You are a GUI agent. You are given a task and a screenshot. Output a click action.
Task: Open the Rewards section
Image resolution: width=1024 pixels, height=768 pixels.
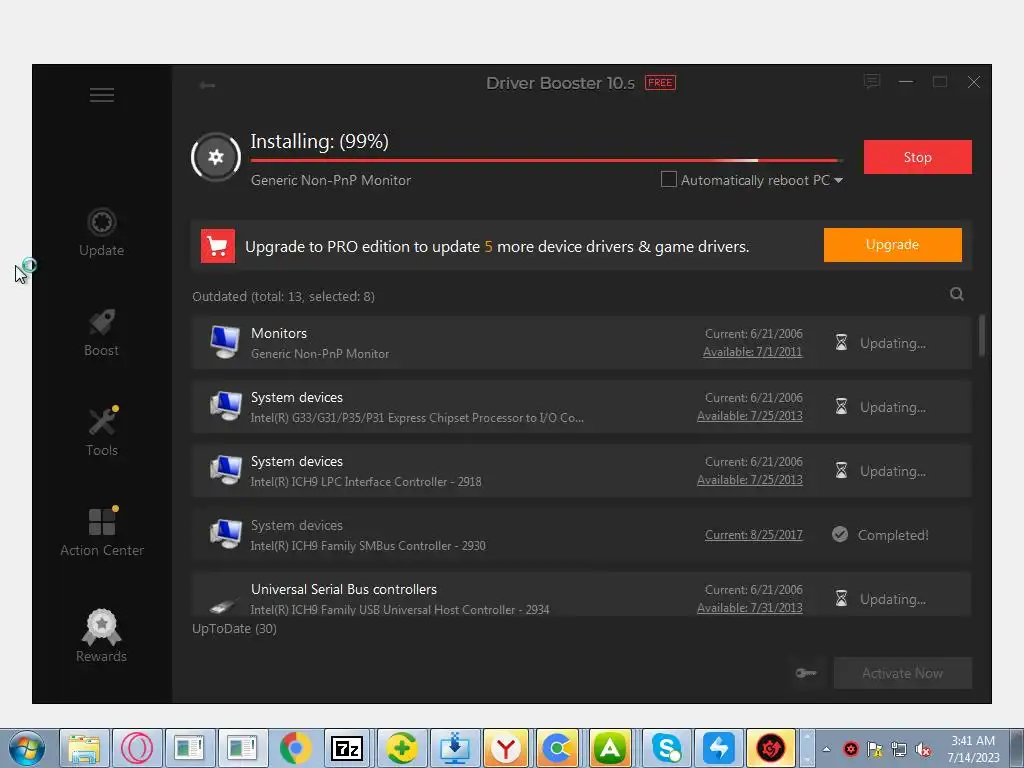pyautogui.click(x=101, y=636)
